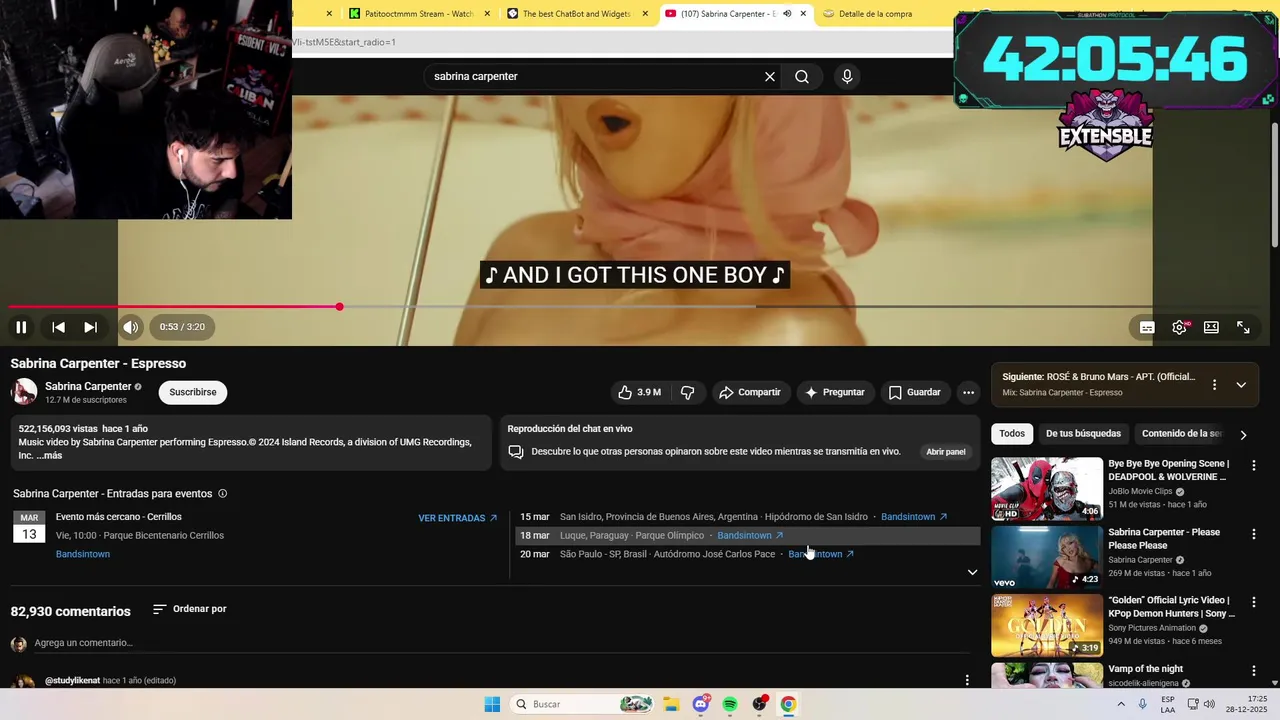1280x720 pixels.
Task: Open Bandsintown link for San Isidro event
Action: 914,517
